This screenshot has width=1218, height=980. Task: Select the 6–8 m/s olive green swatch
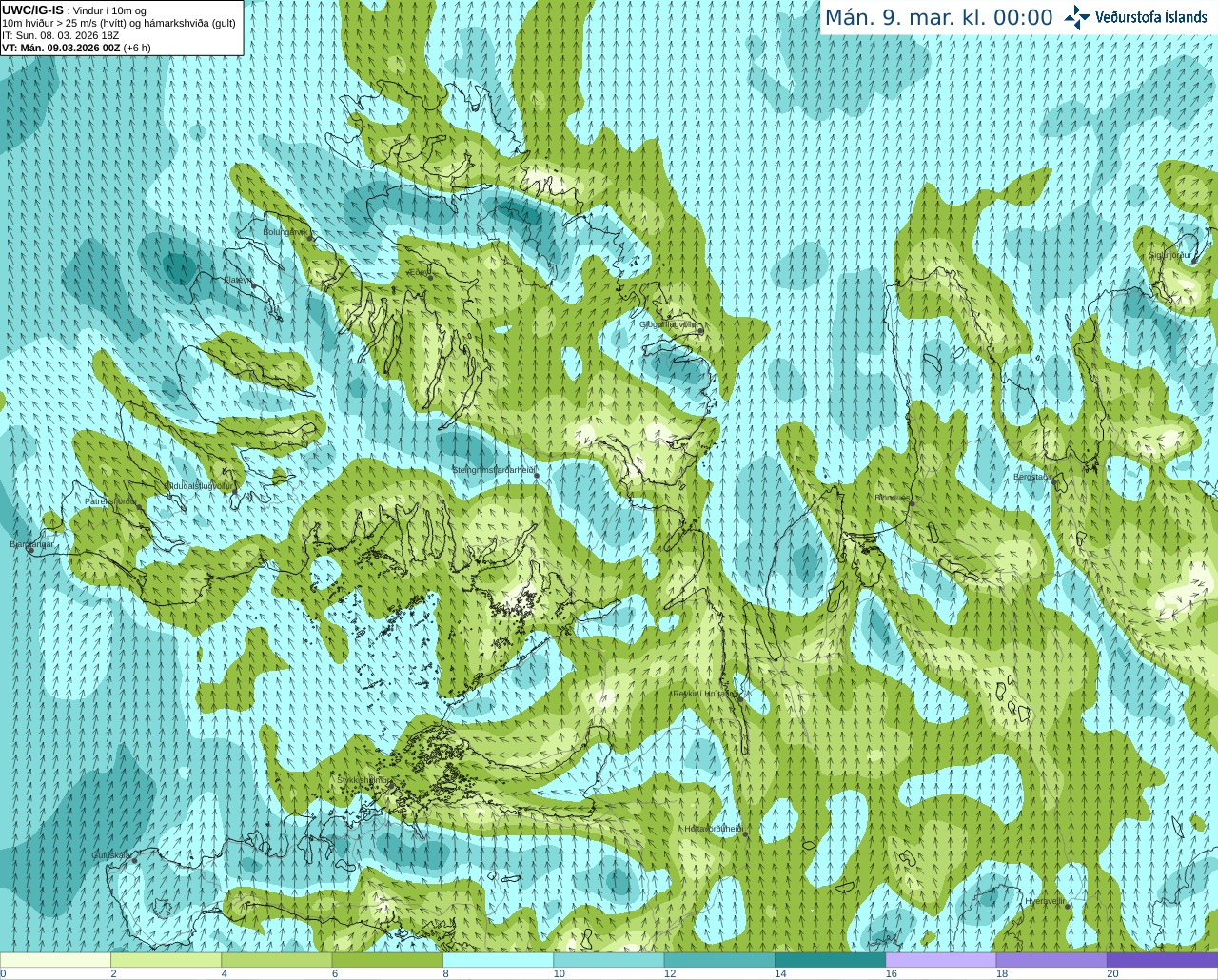tap(387, 960)
